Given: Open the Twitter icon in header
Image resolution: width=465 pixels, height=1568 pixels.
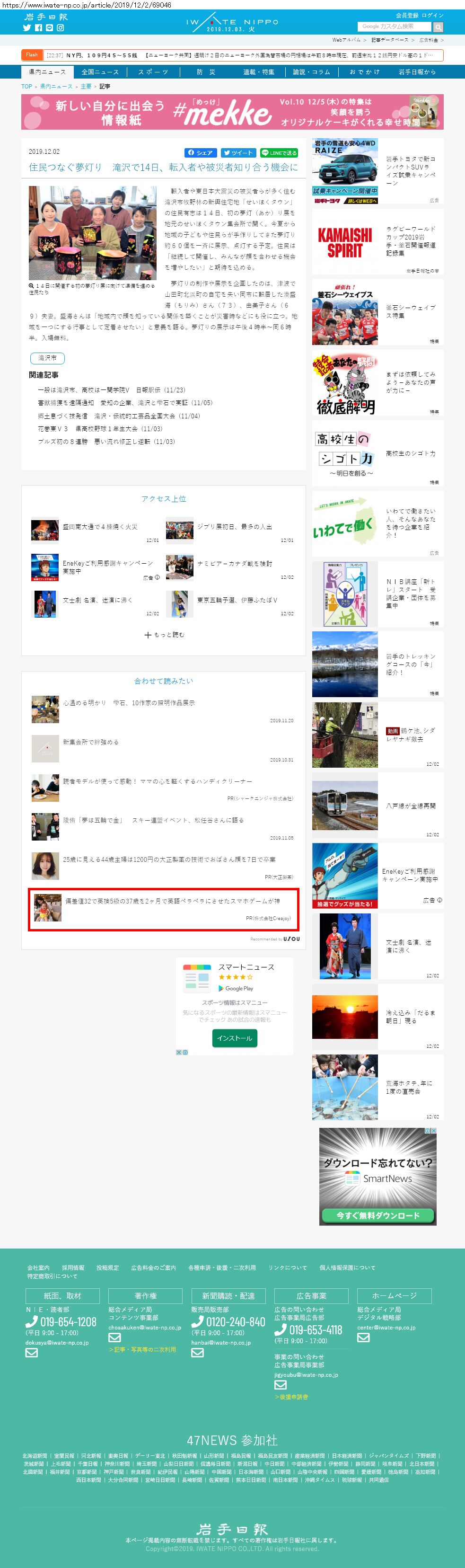Looking at the screenshot, I should pyautogui.click(x=27, y=28).
